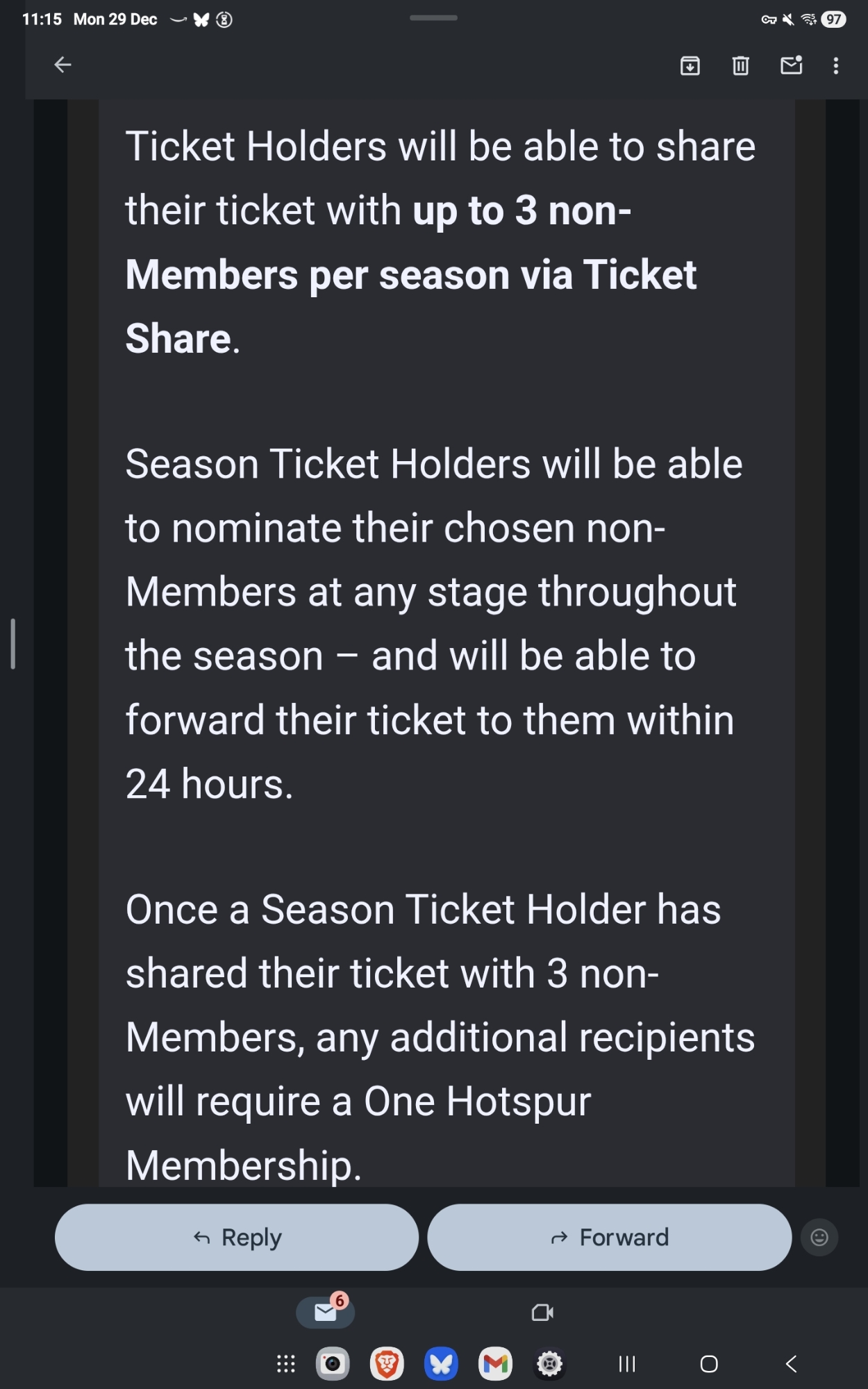
Task: Open Settings gear in taskbar
Action: pos(549,1364)
